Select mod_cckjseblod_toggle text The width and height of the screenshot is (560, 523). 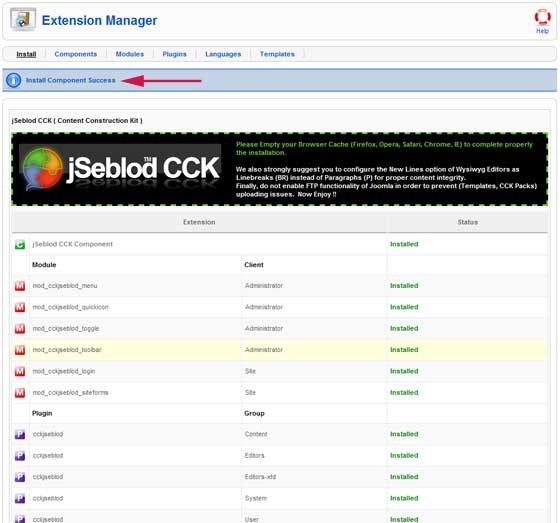(x=66, y=329)
